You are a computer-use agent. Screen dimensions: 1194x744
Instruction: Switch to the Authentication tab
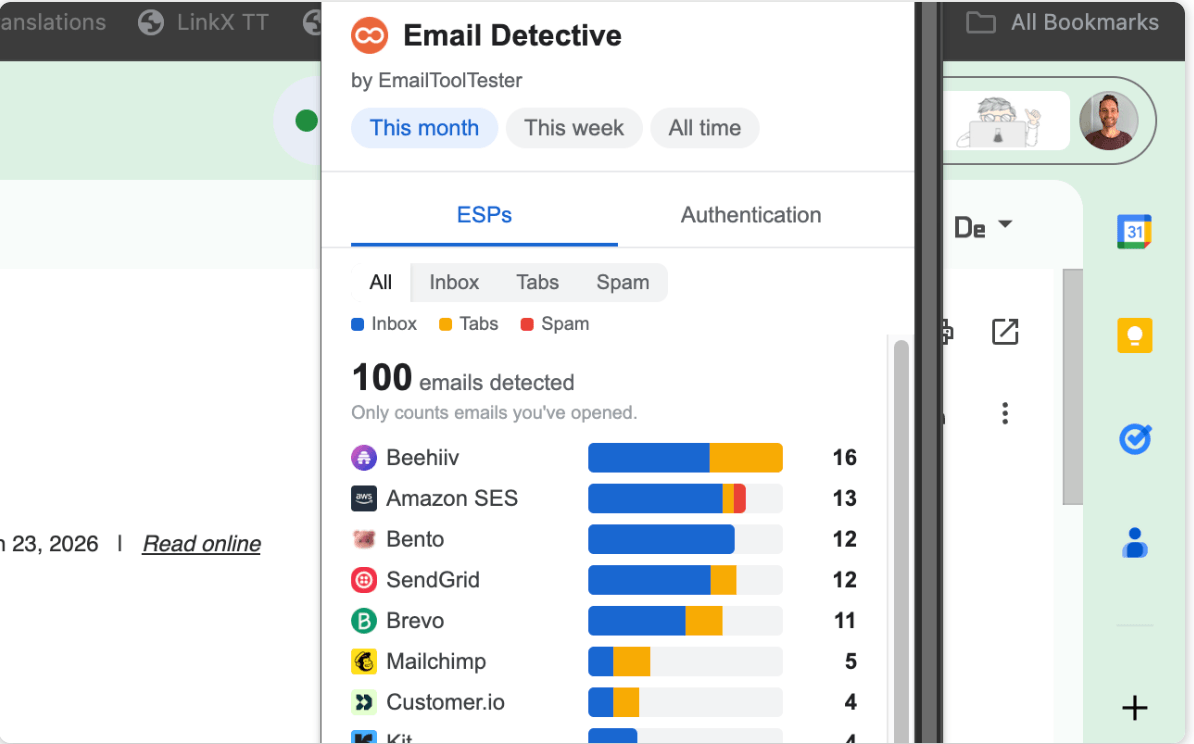[x=751, y=216]
